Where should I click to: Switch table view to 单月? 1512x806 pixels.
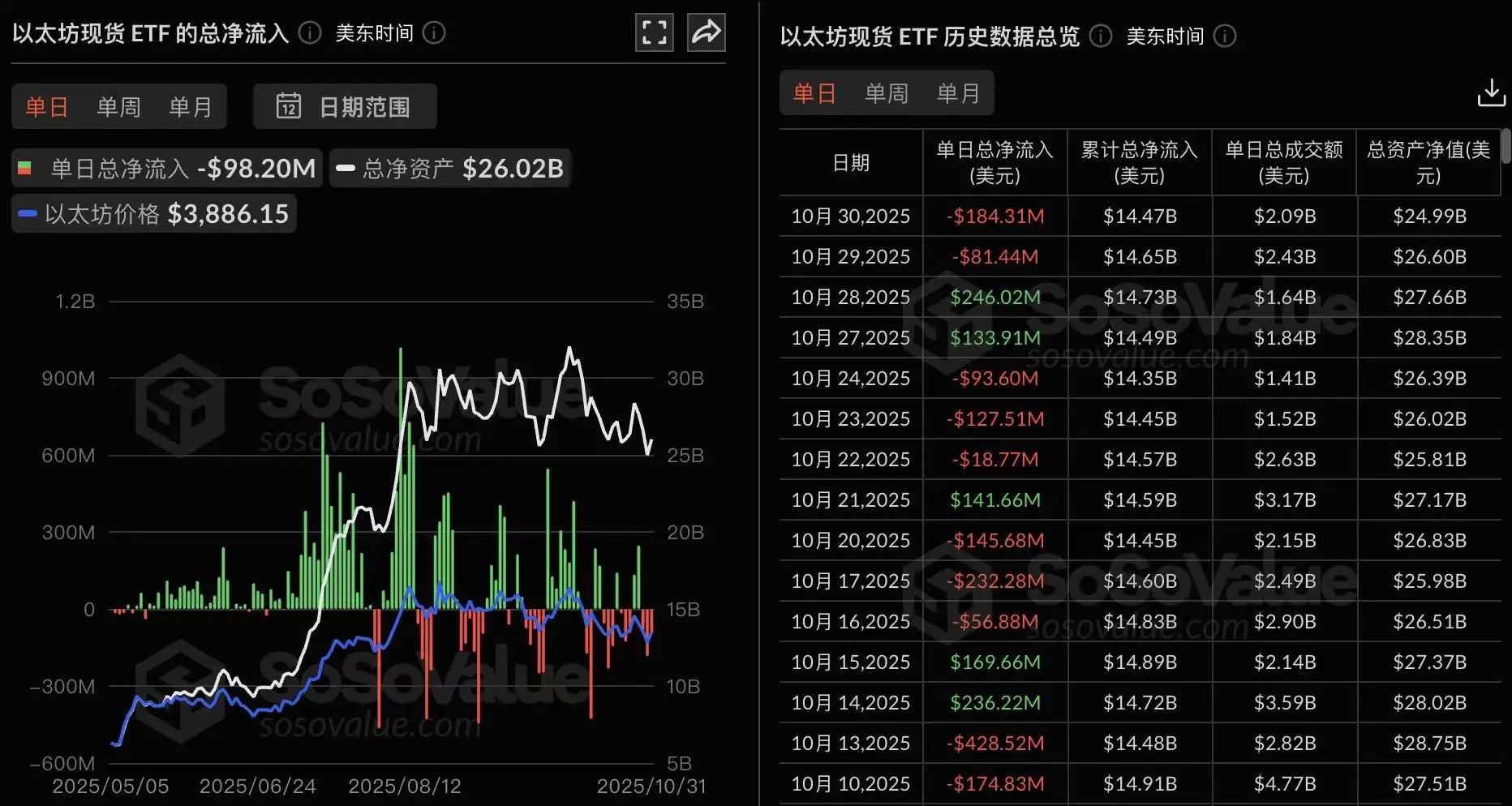pyautogui.click(x=960, y=92)
